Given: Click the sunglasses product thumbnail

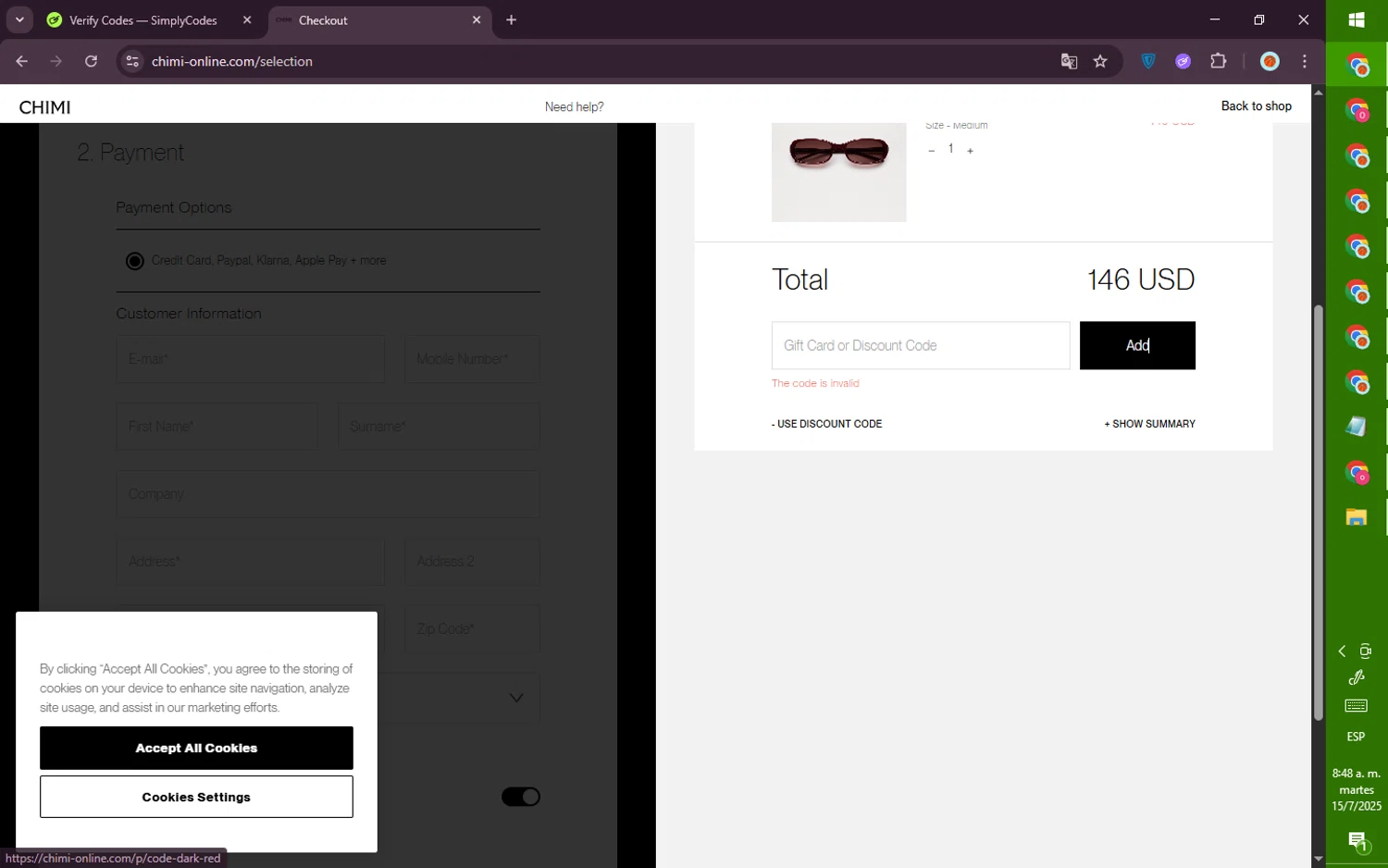Looking at the screenshot, I should pos(838,172).
